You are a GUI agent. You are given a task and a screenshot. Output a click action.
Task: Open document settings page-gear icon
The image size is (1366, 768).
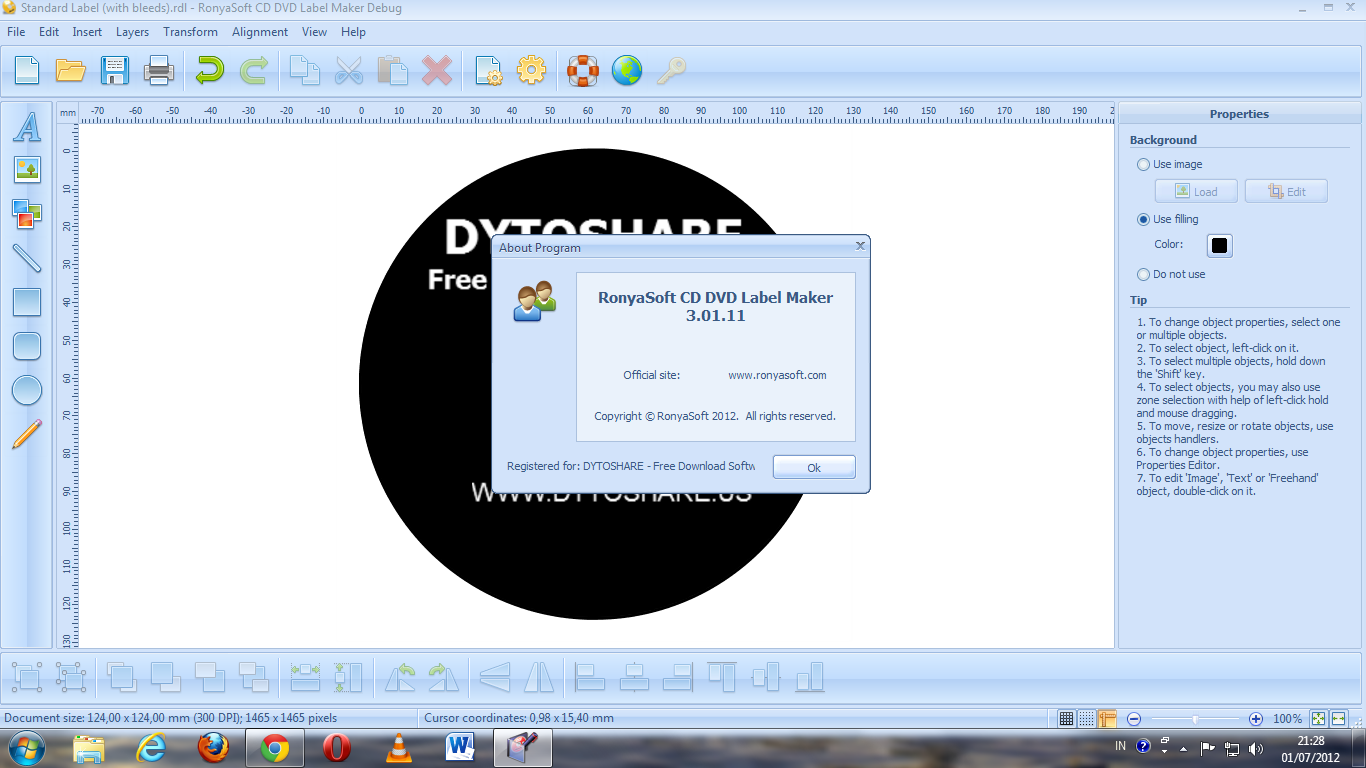pos(488,70)
